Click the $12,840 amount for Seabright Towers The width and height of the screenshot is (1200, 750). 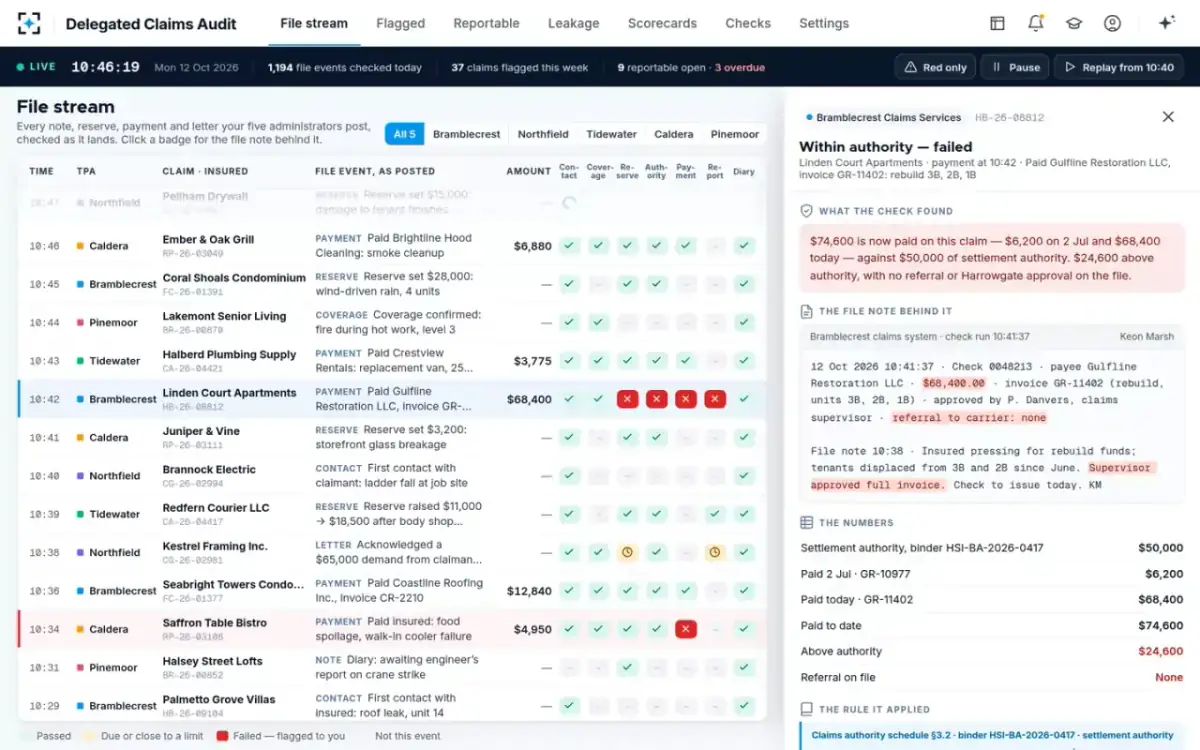coord(529,591)
